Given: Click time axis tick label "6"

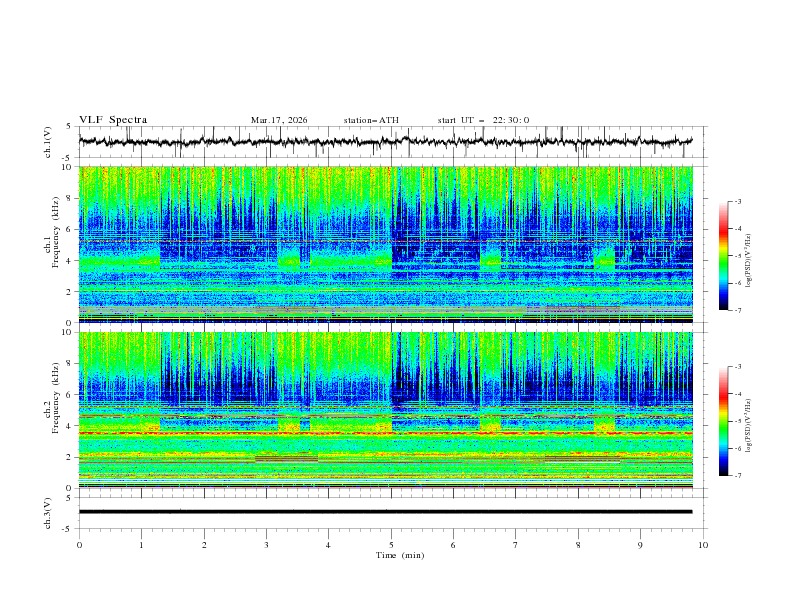Looking at the screenshot, I should coord(453,545).
